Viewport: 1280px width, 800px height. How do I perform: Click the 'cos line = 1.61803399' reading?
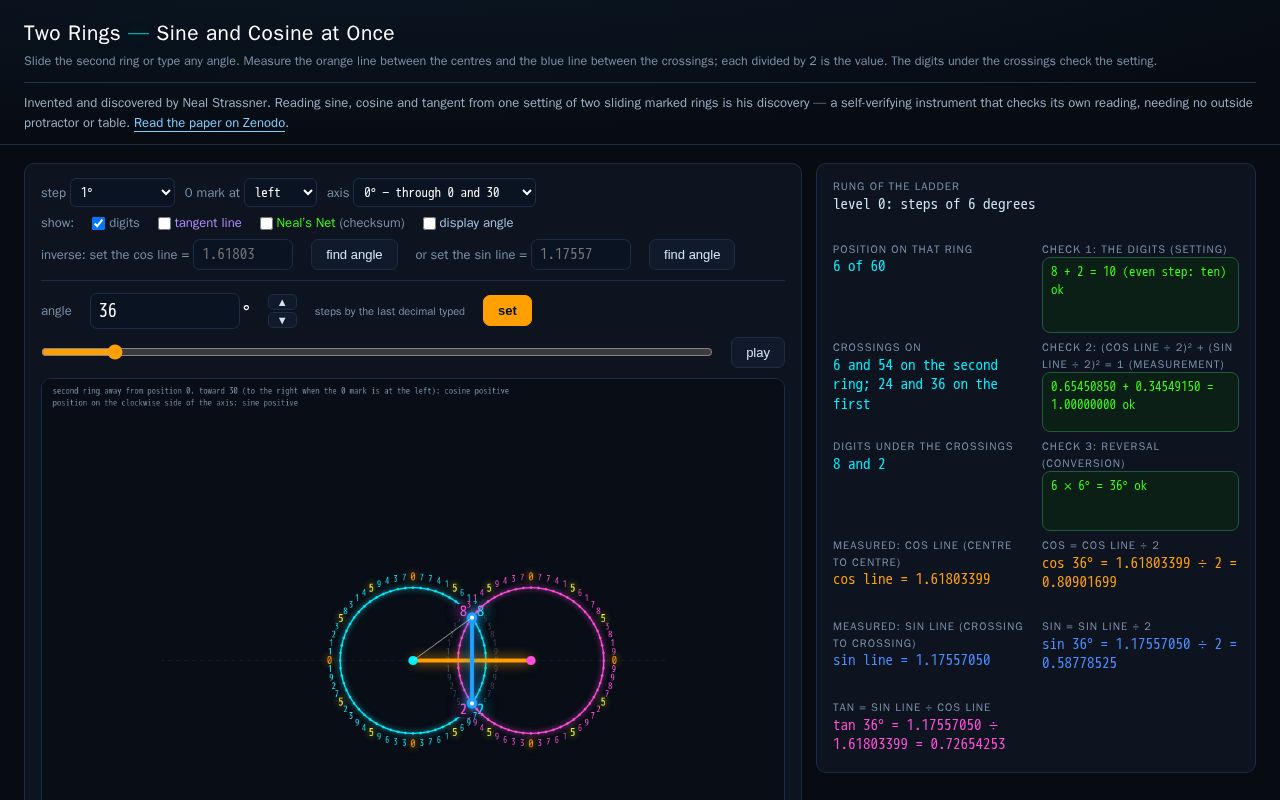point(911,579)
